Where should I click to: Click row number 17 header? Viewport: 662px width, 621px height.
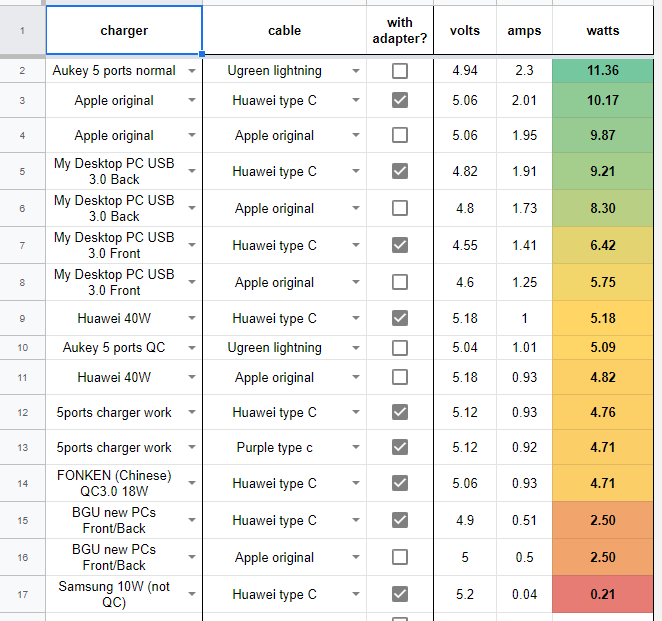pos(22,595)
